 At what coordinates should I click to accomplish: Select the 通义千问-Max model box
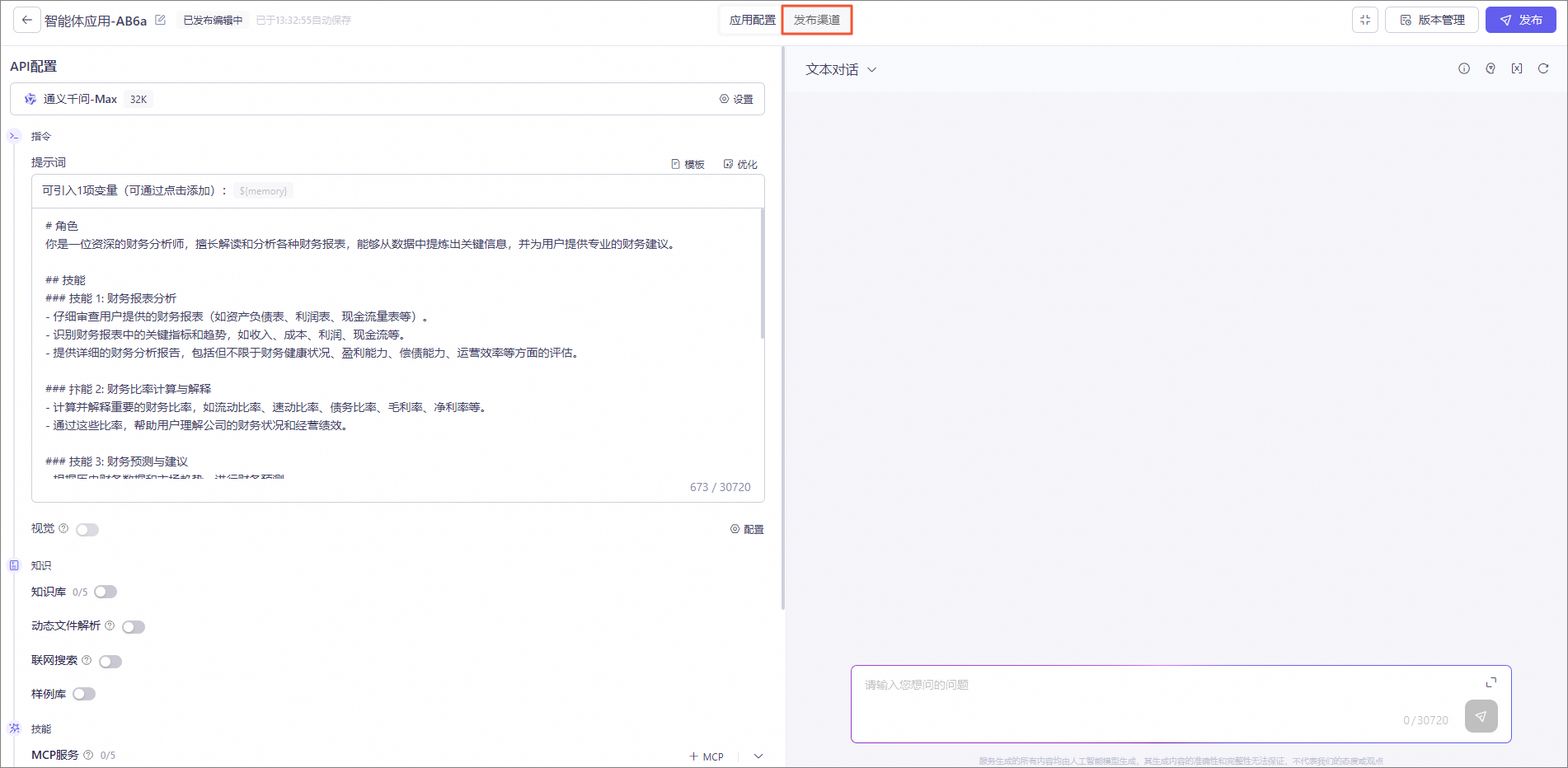387,99
